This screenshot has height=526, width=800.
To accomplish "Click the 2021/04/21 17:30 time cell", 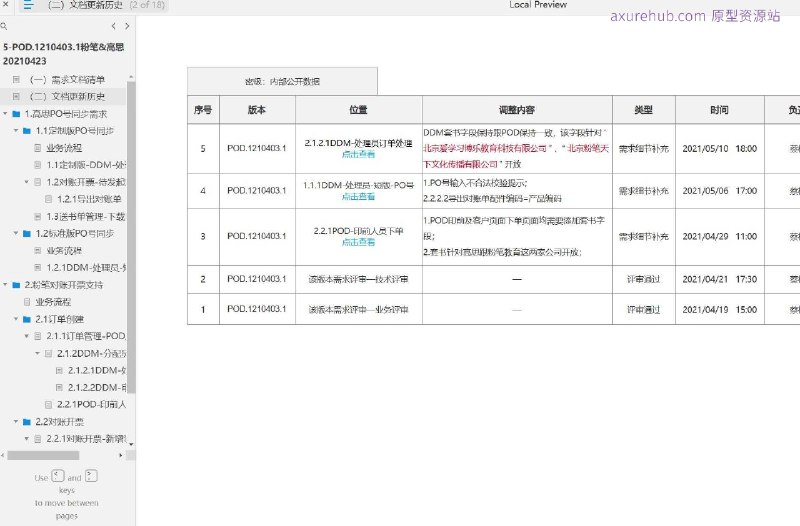I will click(x=719, y=279).
